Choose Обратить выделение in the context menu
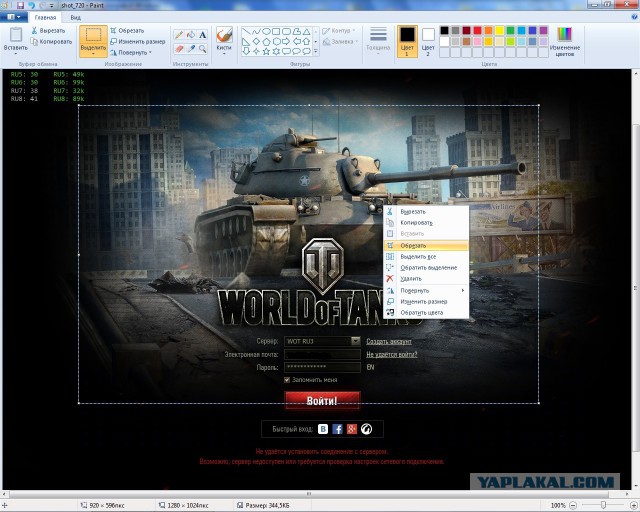 click(426, 267)
